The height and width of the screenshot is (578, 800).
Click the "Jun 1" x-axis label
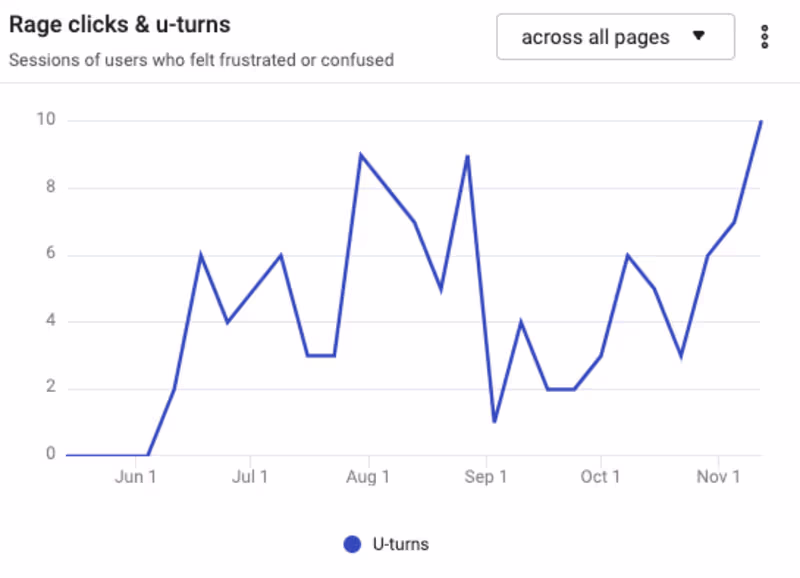coord(136,477)
